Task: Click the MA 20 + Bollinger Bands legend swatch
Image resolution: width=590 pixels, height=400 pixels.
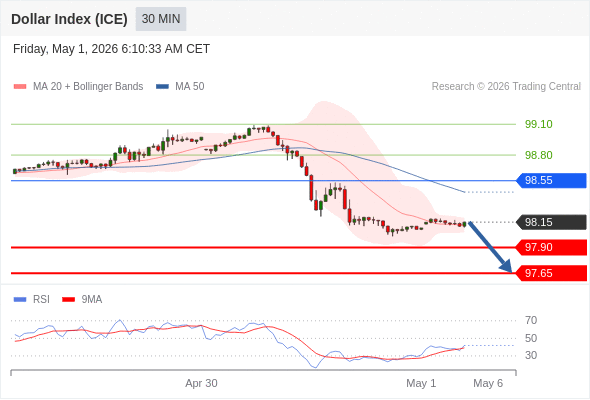Action: [x=20, y=87]
